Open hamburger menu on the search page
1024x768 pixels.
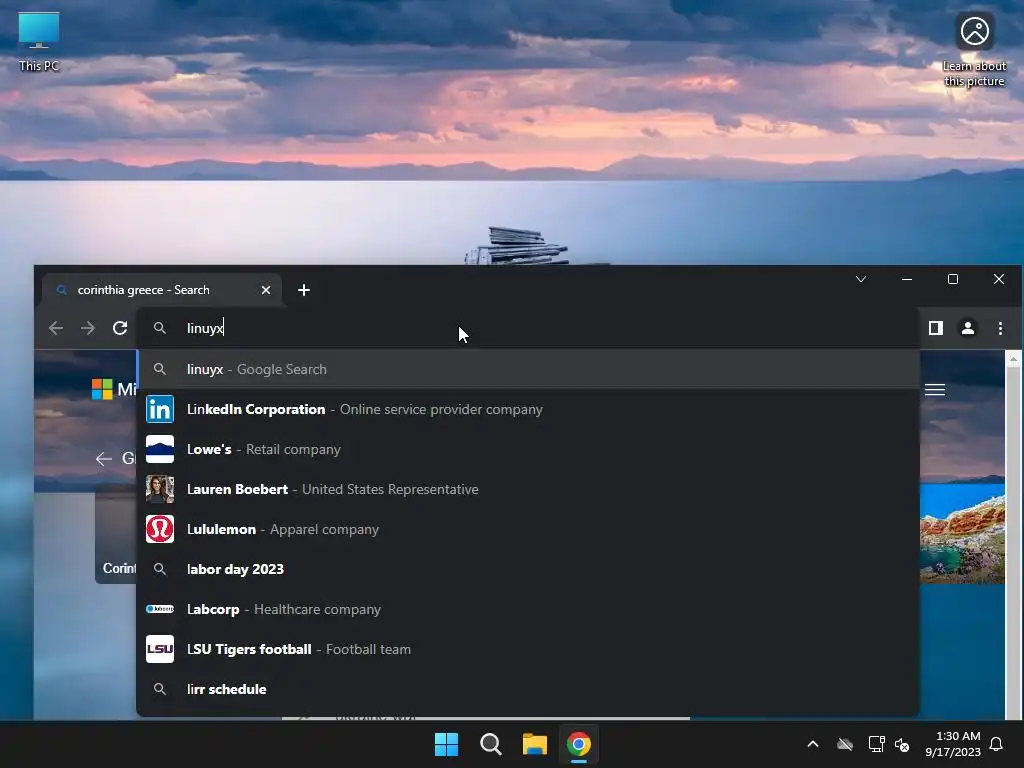tap(935, 390)
